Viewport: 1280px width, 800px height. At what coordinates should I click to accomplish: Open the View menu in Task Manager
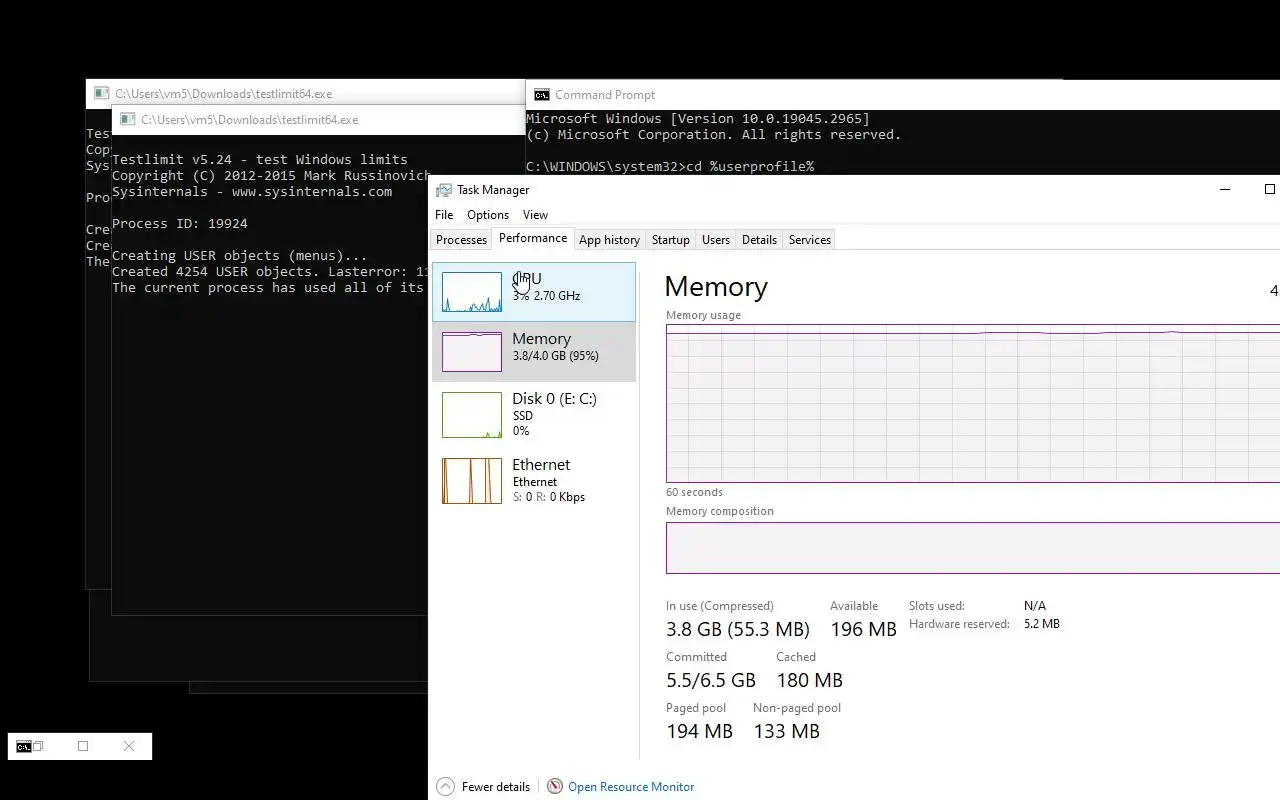535,215
